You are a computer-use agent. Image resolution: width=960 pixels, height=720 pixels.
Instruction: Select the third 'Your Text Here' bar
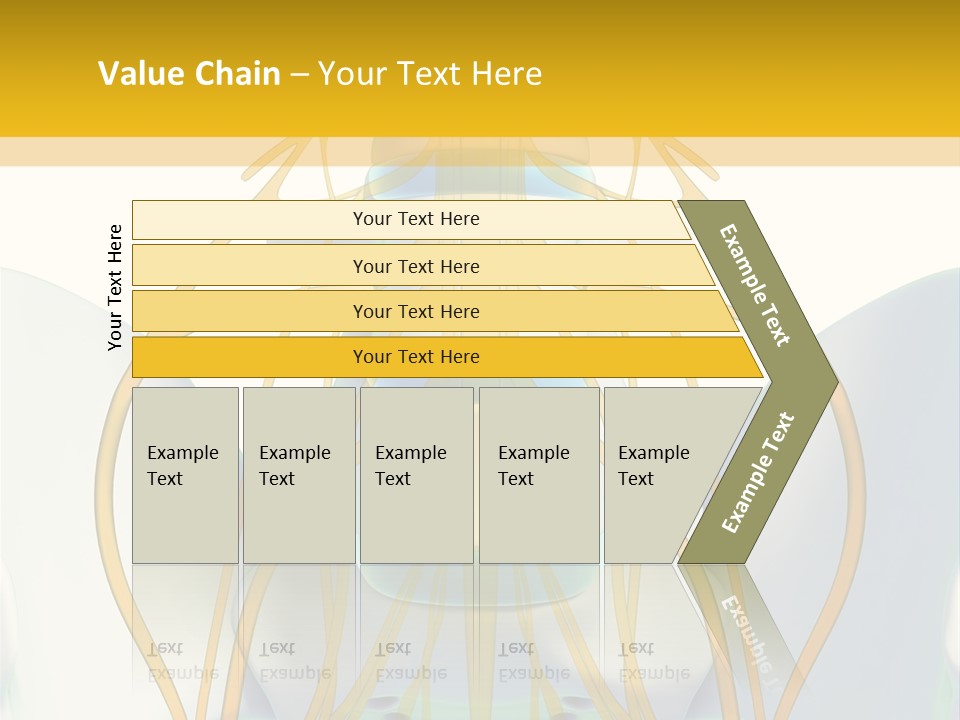[416, 311]
